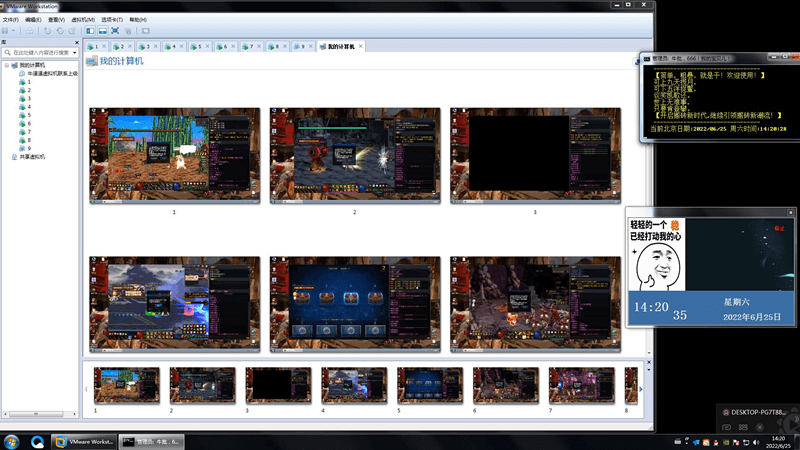Click the send Ctrl+Alt+Del toolbar icon
The image size is (800, 450).
coord(30,31)
